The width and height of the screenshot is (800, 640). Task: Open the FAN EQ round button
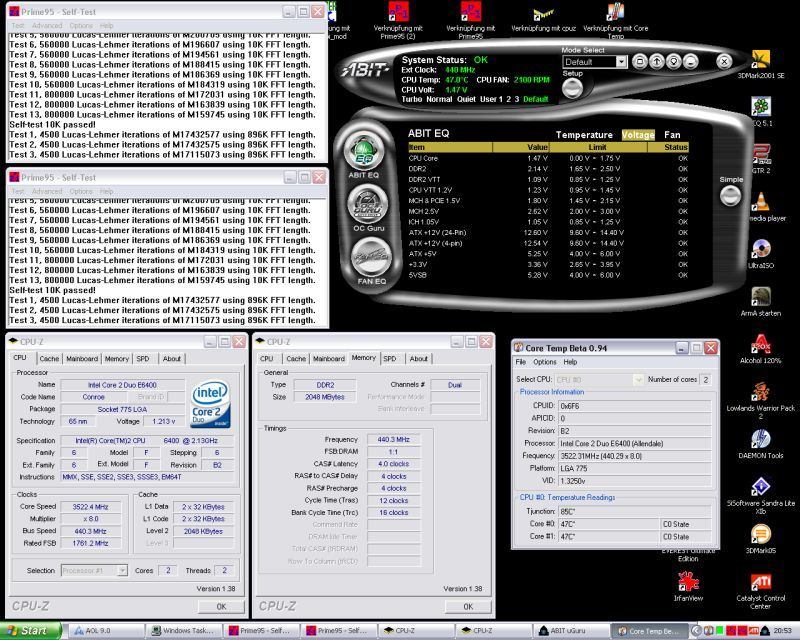pos(371,257)
